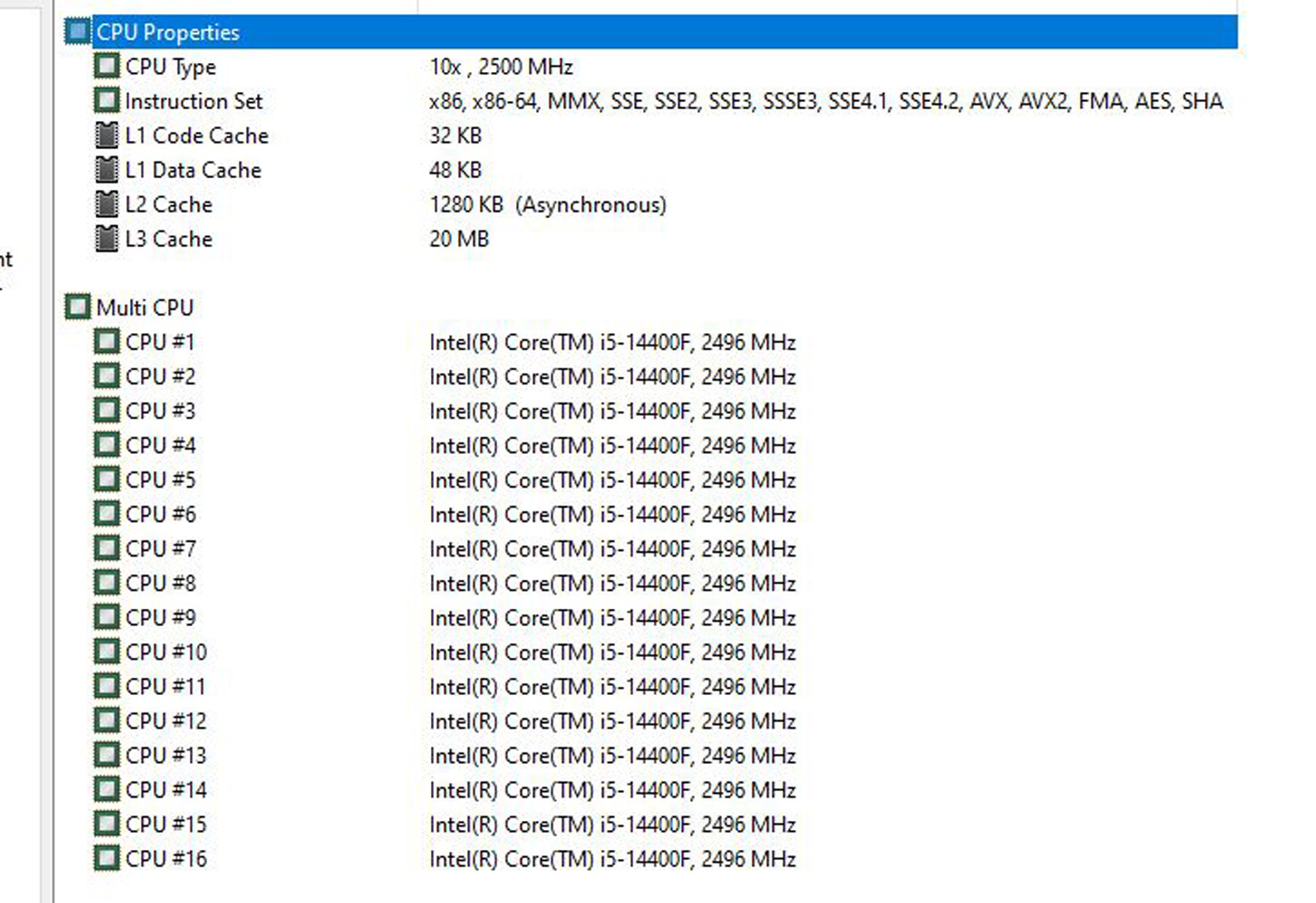Viewport: 1316px width, 903px height.
Task: Select the CPU #15 label
Action: pos(166,824)
